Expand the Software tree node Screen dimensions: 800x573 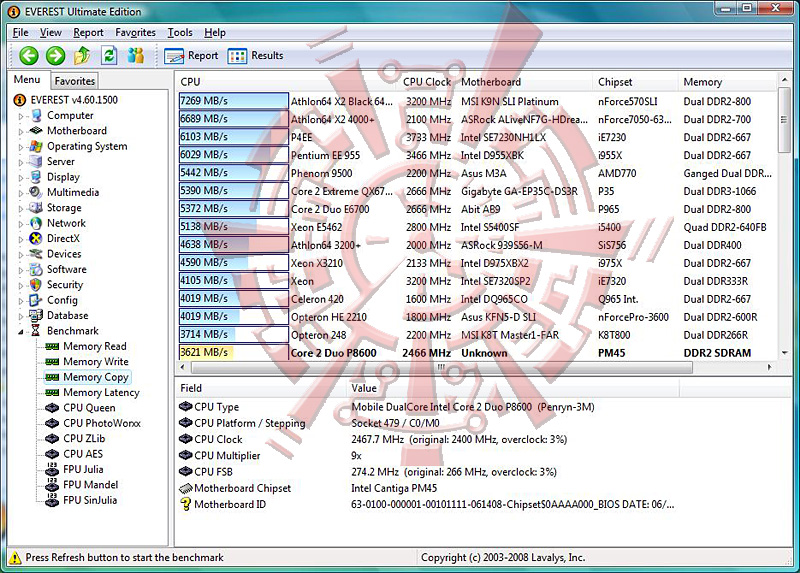21,270
